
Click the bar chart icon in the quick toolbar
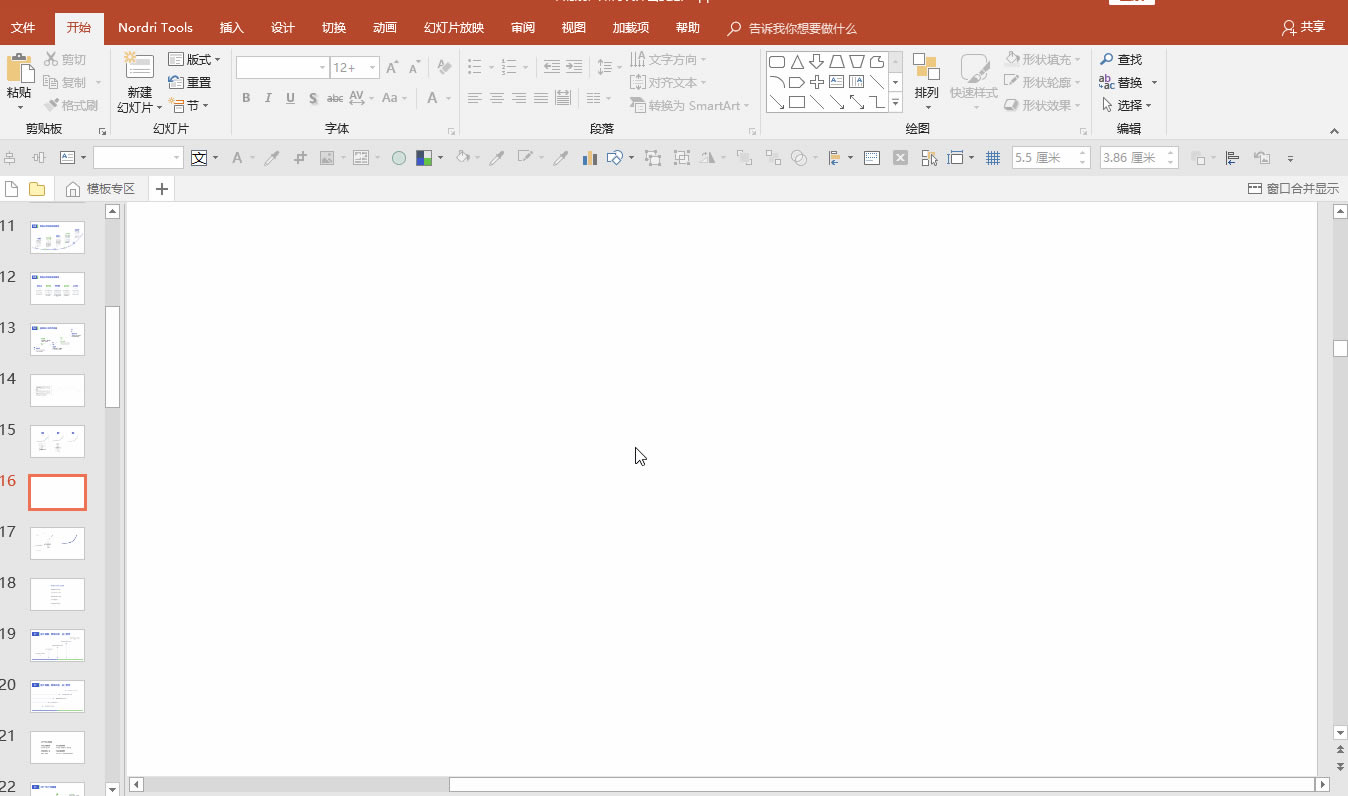(x=589, y=158)
